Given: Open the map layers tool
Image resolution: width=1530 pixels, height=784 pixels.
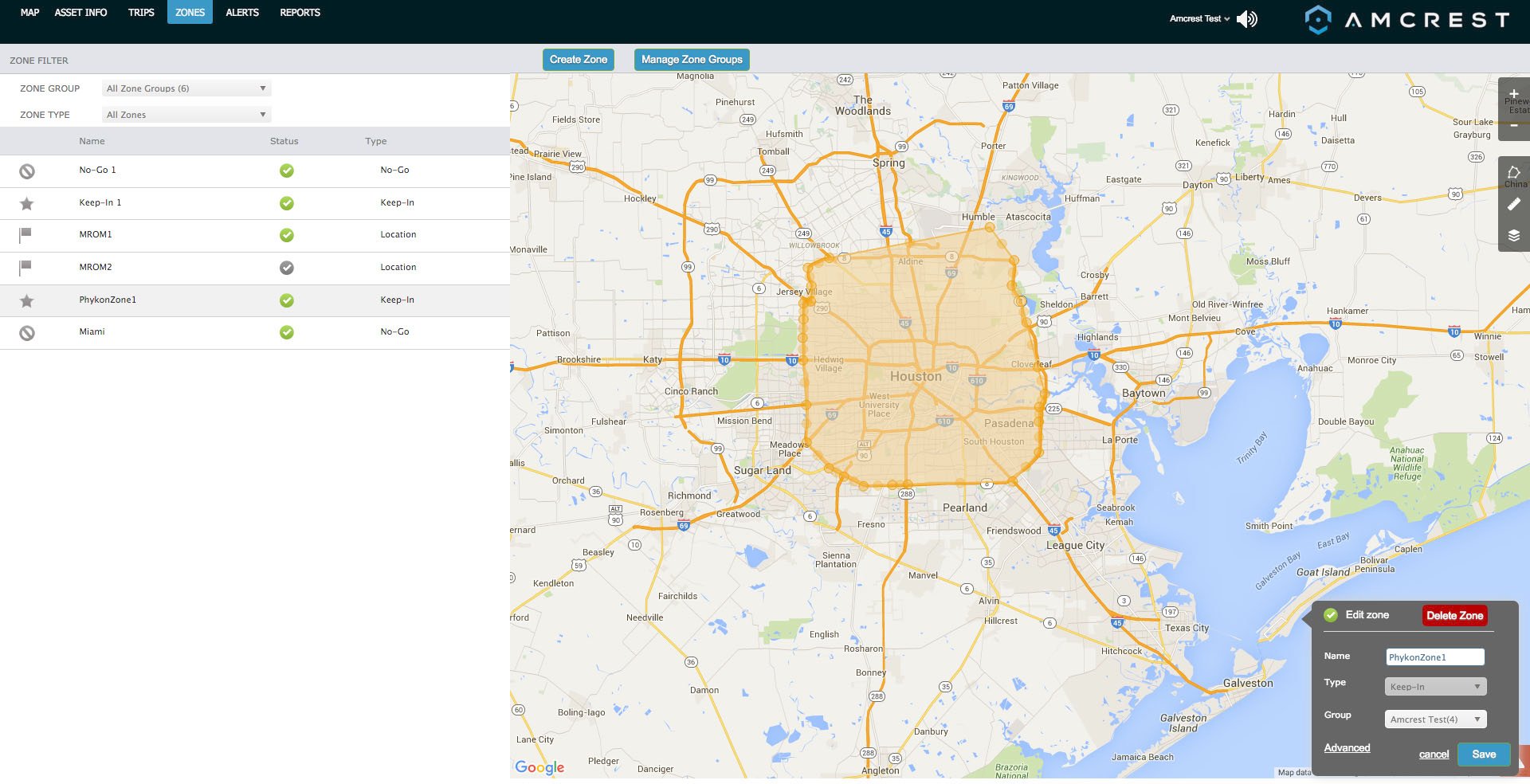Looking at the screenshot, I should click(x=1514, y=236).
